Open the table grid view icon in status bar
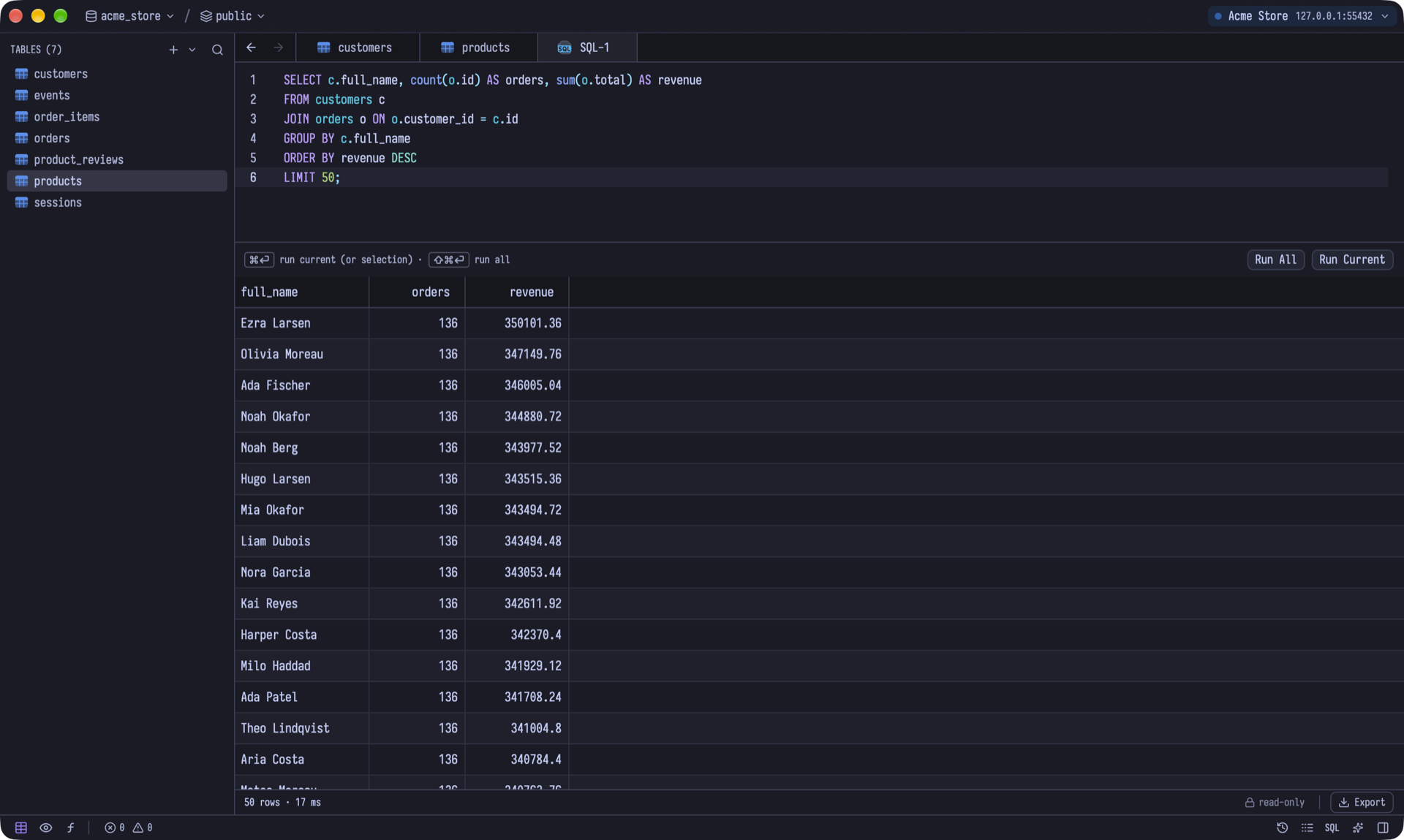This screenshot has width=1404, height=840. [21, 828]
